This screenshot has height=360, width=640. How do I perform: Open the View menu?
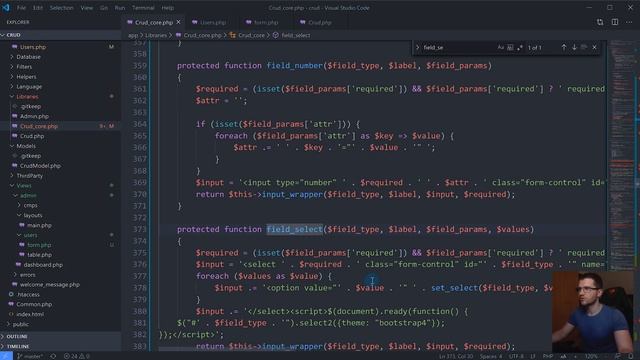[87, 8]
